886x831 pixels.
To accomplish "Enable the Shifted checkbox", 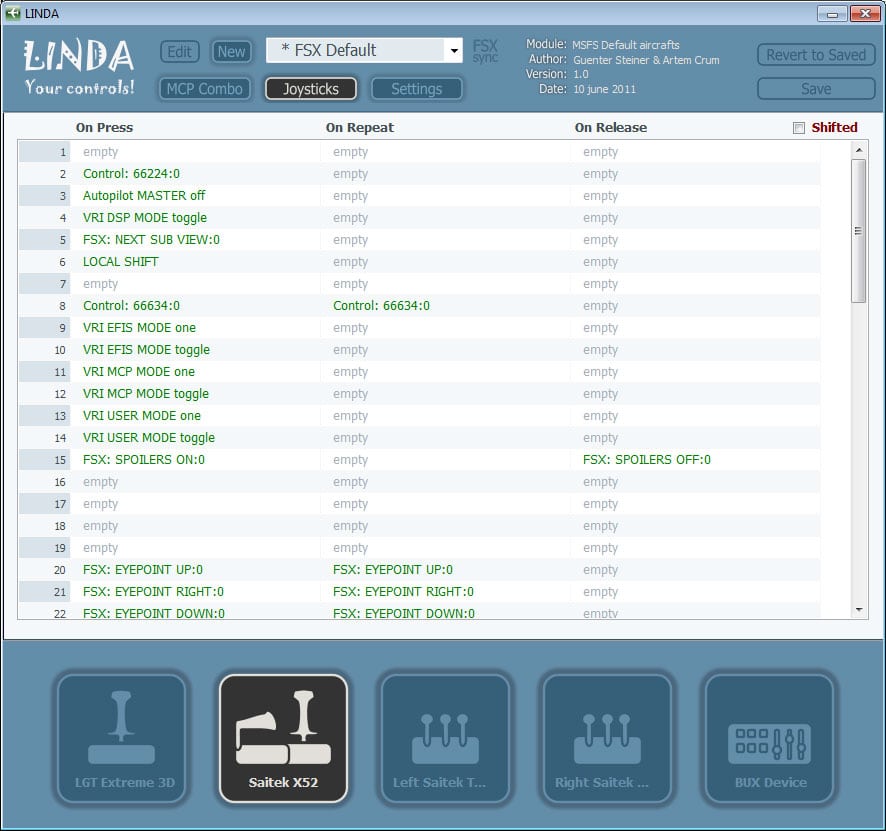I will point(798,128).
